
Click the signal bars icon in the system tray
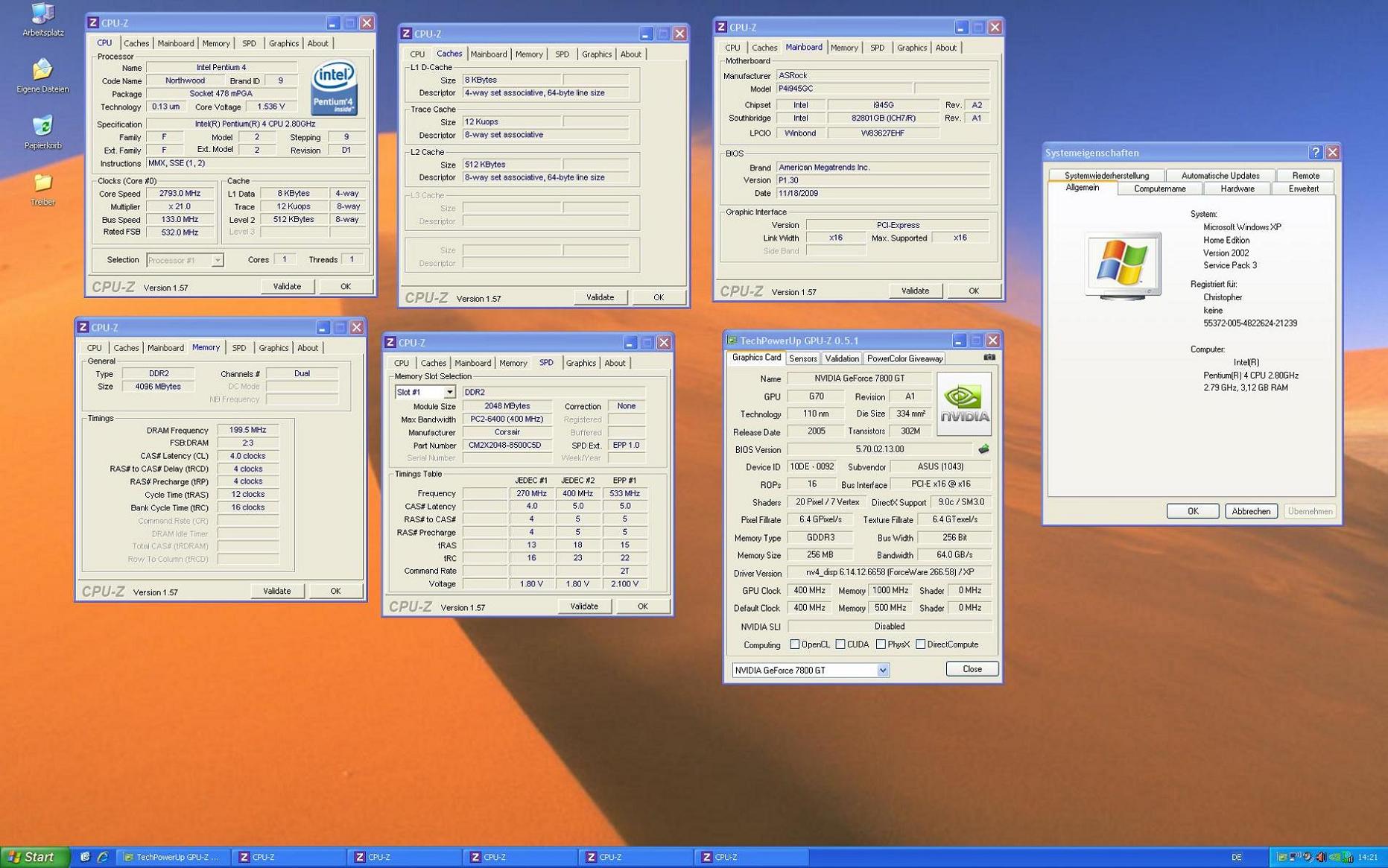(1347, 857)
